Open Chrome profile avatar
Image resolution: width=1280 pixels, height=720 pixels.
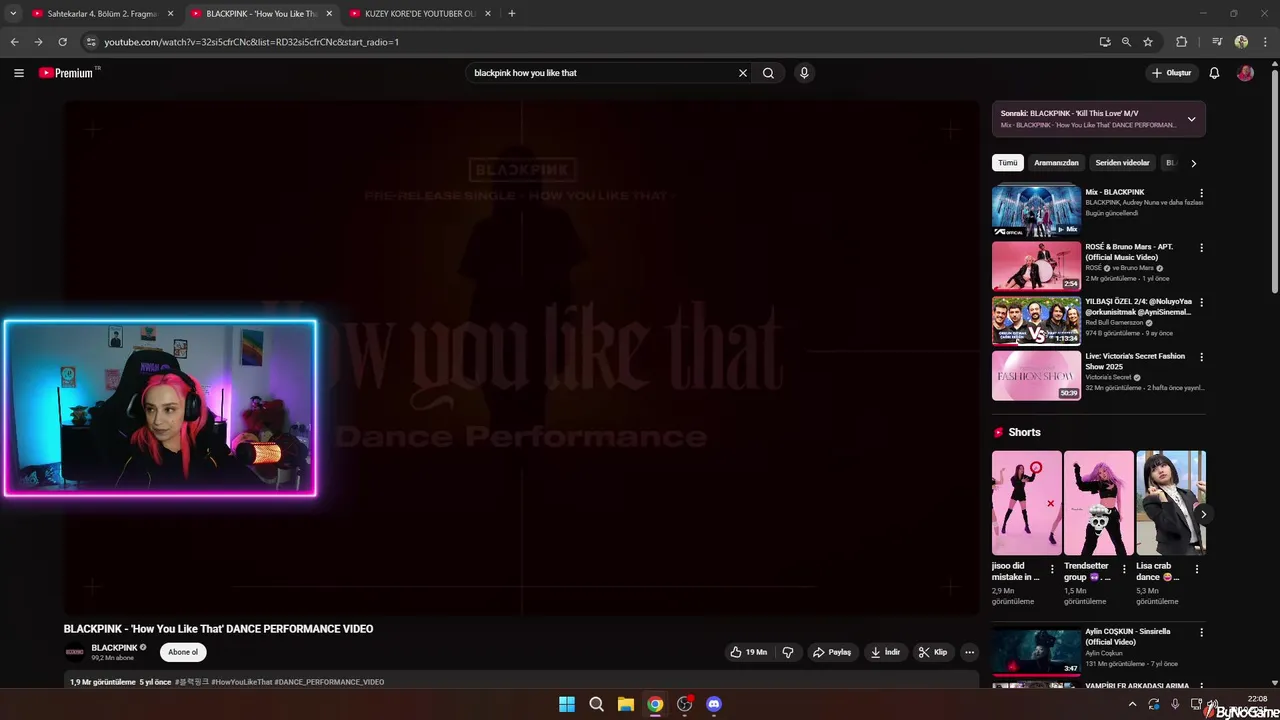[x=1241, y=42]
